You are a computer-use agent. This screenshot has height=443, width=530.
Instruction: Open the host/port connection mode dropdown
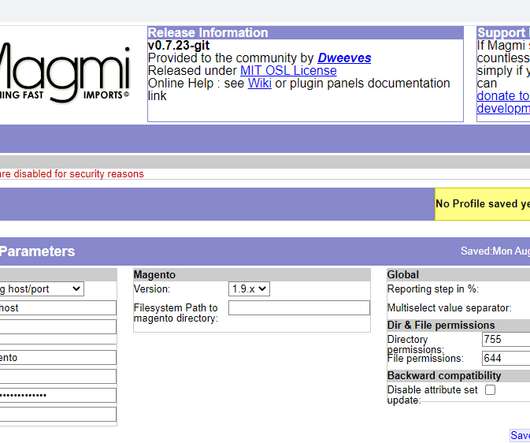41,289
